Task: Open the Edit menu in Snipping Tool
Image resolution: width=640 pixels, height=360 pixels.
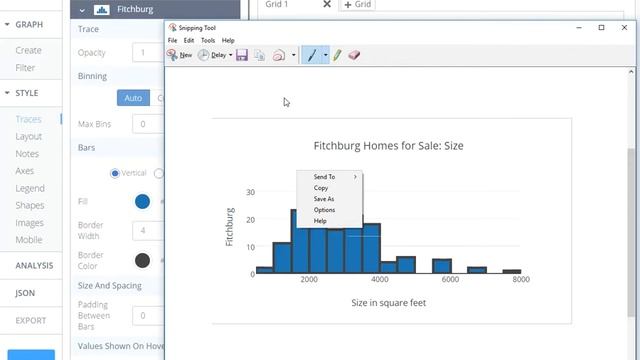Action: pyautogui.click(x=189, y=40)
